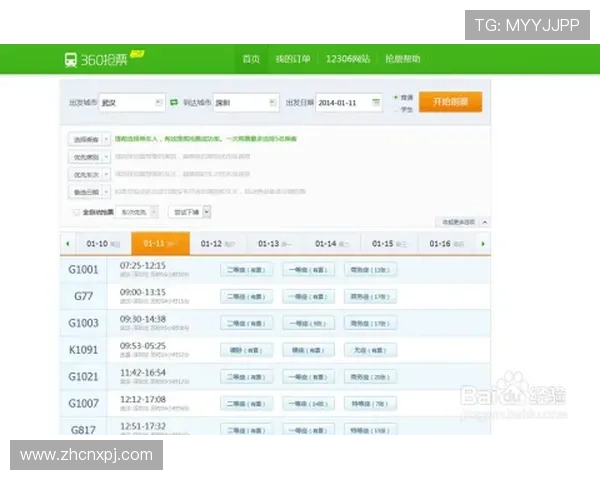Choose business seat for train G1001

370,269
